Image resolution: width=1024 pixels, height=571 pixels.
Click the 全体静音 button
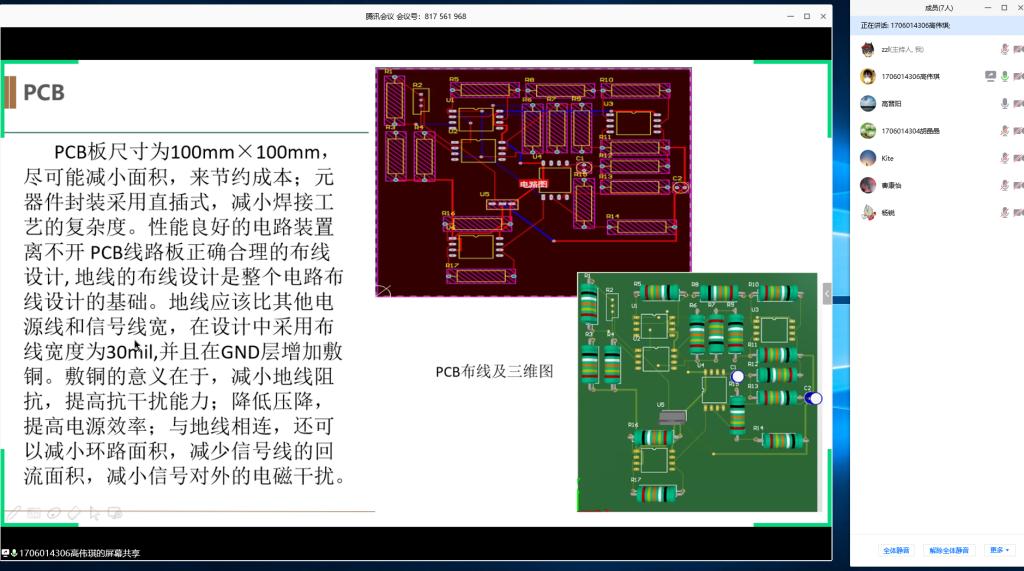[896, 550]
